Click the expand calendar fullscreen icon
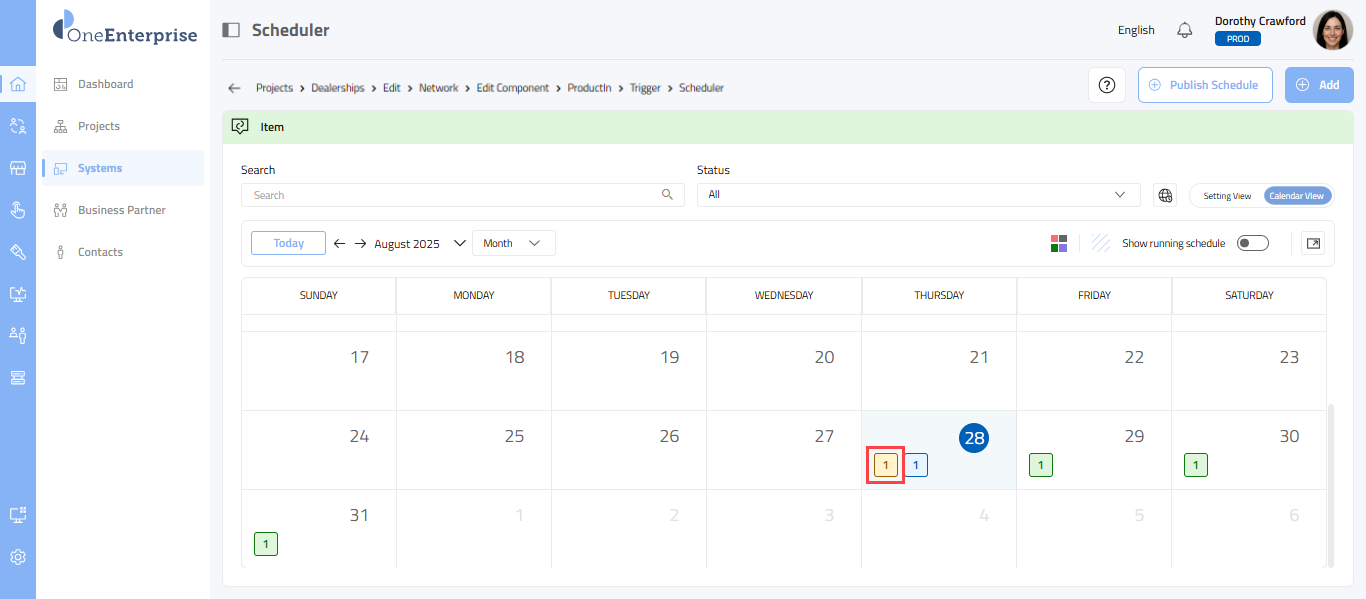Viewport: 1366px width, 599px height. [1313, 243]
